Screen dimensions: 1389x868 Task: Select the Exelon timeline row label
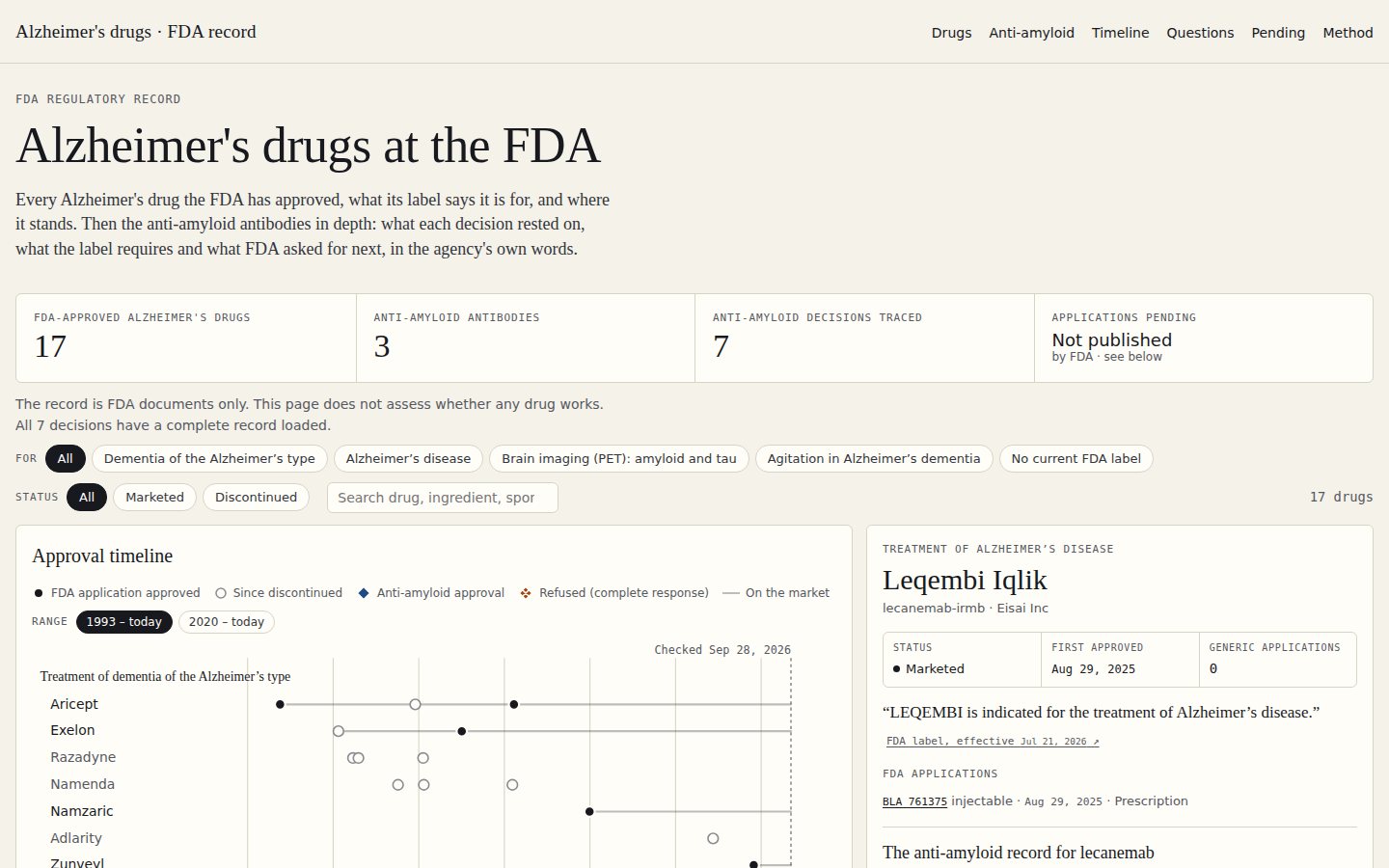coord(72,730)
